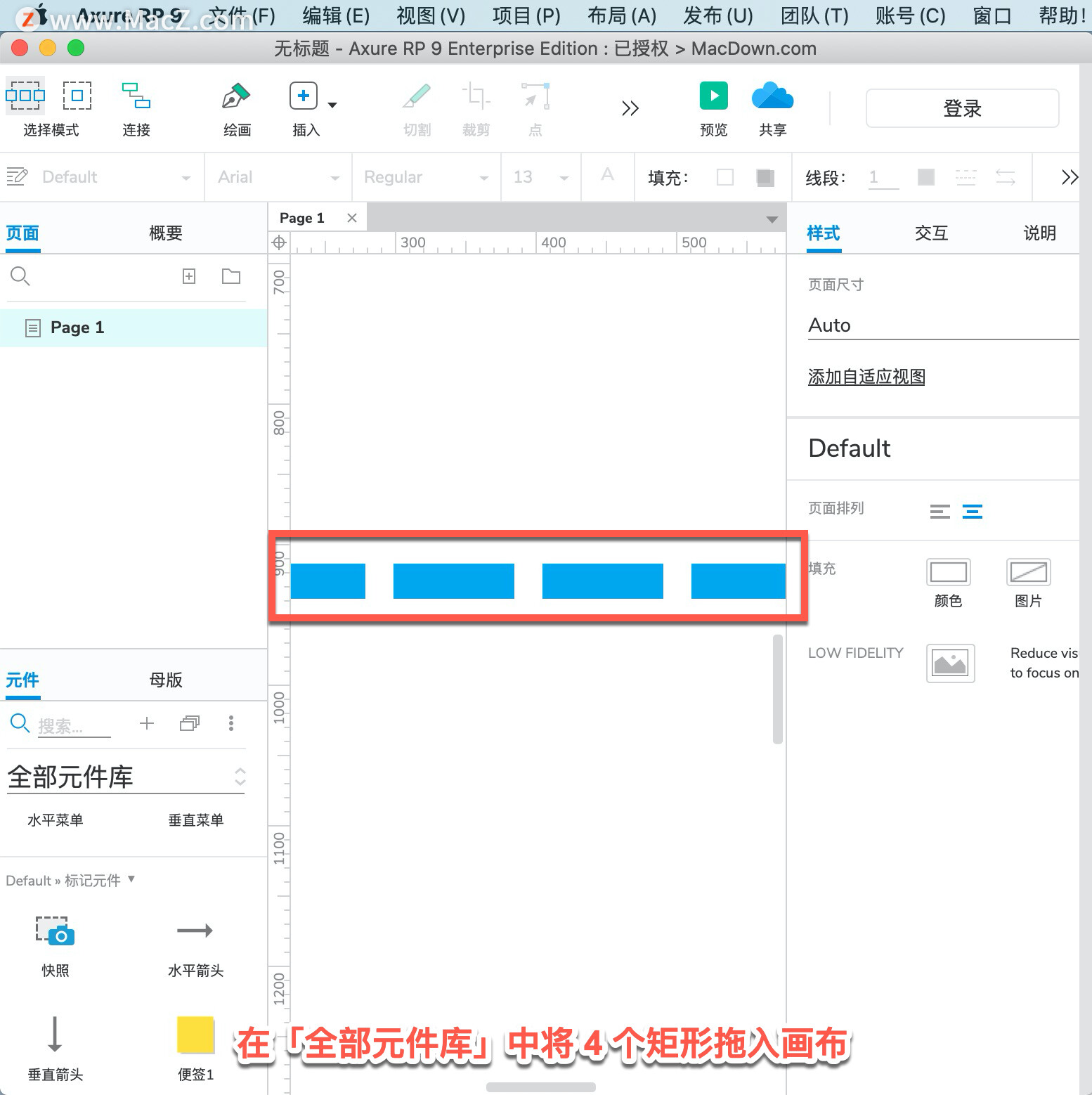Click the 点 edit points tool
The width and height of the screenshot is (1092, 1095).
(x=535, y=96)
